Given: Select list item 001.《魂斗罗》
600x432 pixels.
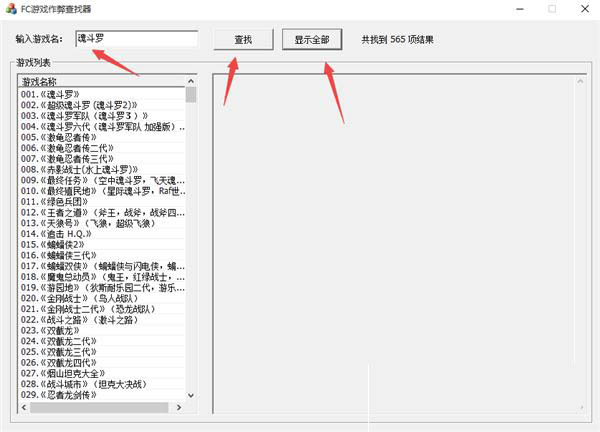Looking at the screenshot, I should click(101, 94).
